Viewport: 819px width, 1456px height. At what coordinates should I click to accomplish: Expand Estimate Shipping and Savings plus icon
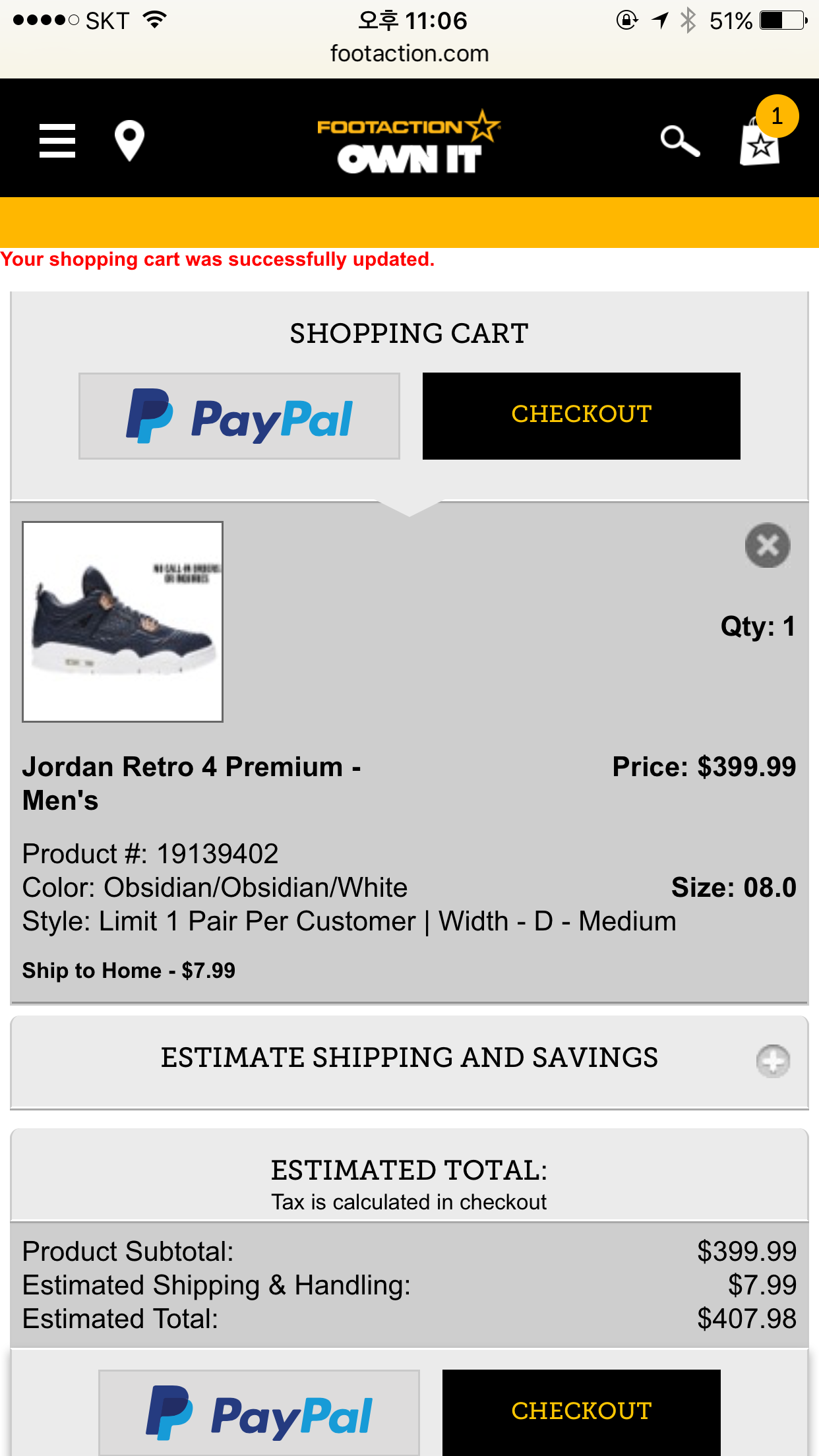coord(773,1061)
